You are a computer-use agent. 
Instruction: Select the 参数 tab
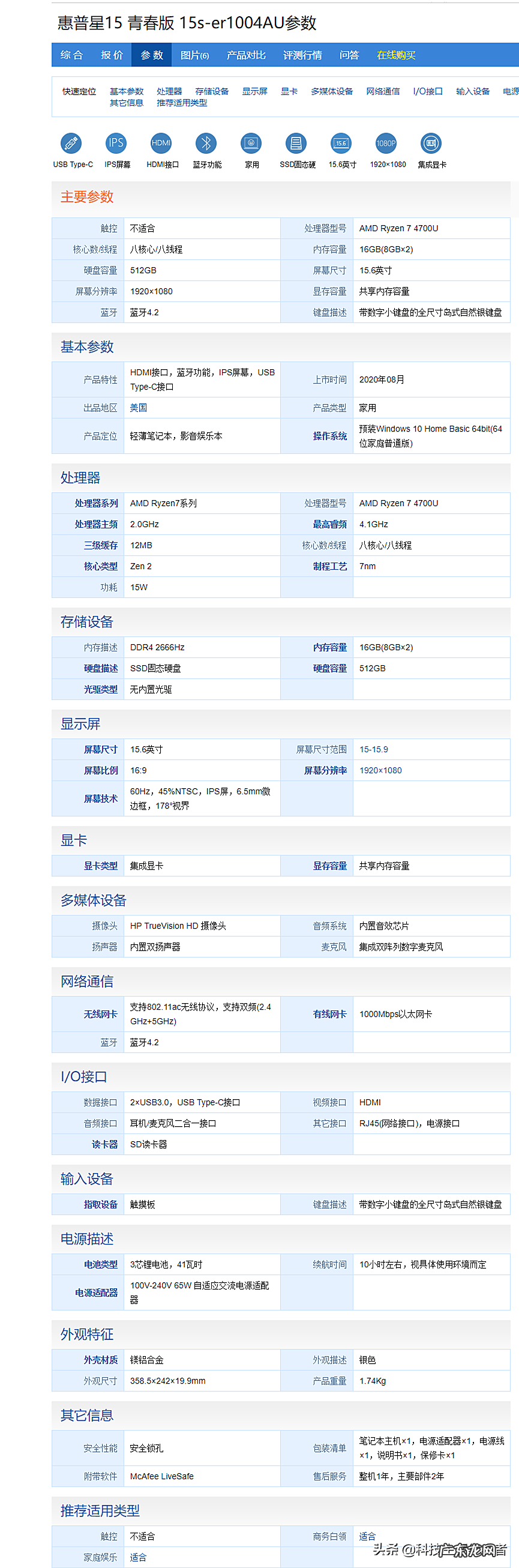coord(152,55)
